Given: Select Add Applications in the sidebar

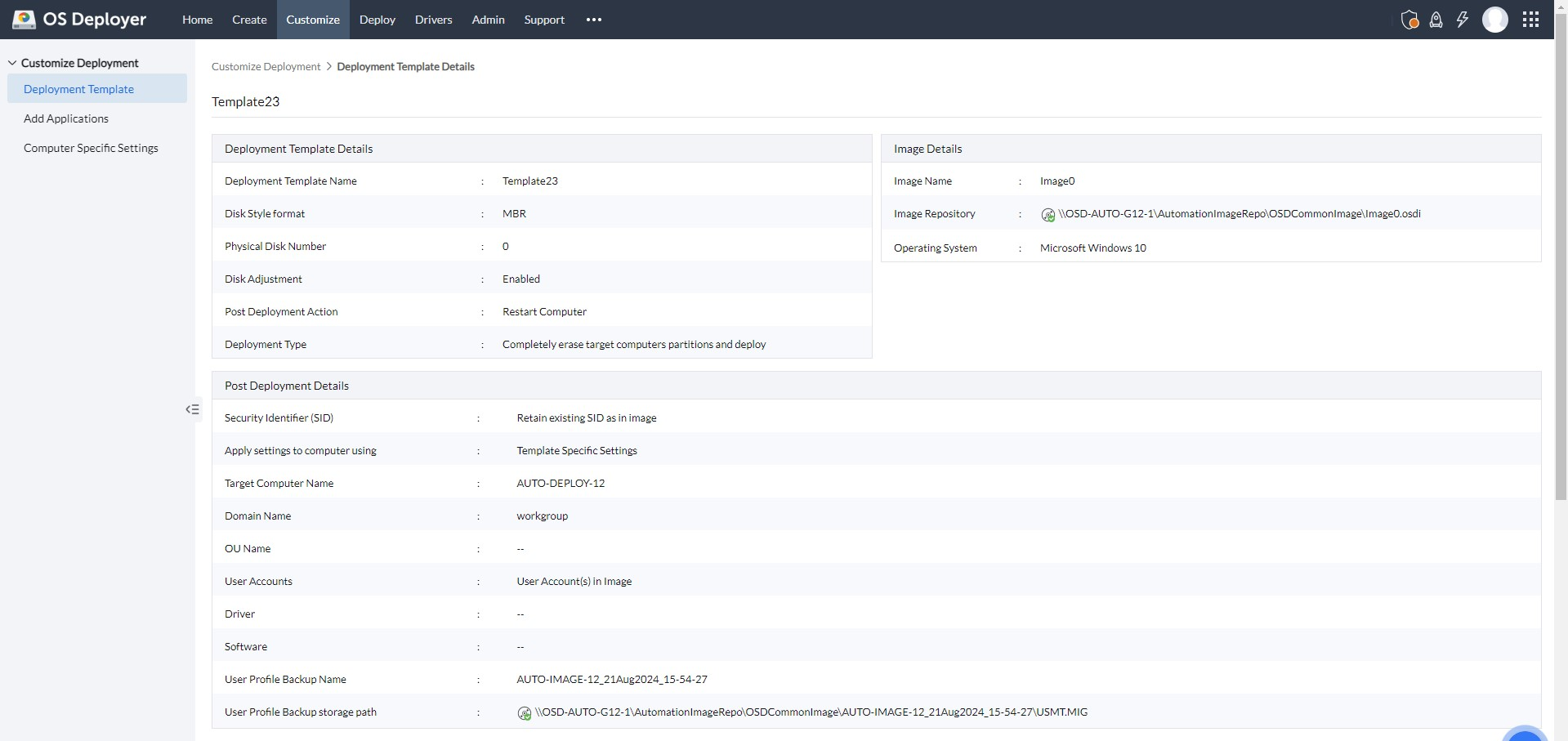Looking at the screenshot, I should pyautogui.click(x=66, y=118).
